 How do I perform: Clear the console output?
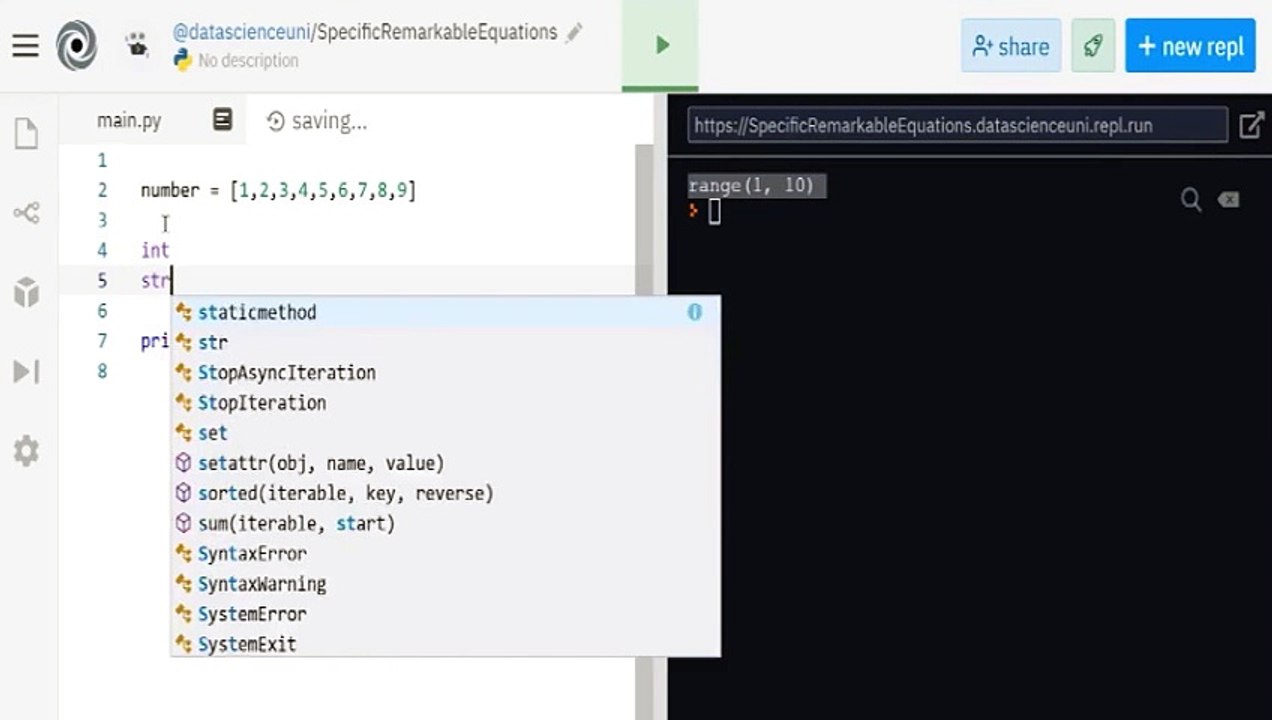pyautogui.click(x=1228, y=200)
